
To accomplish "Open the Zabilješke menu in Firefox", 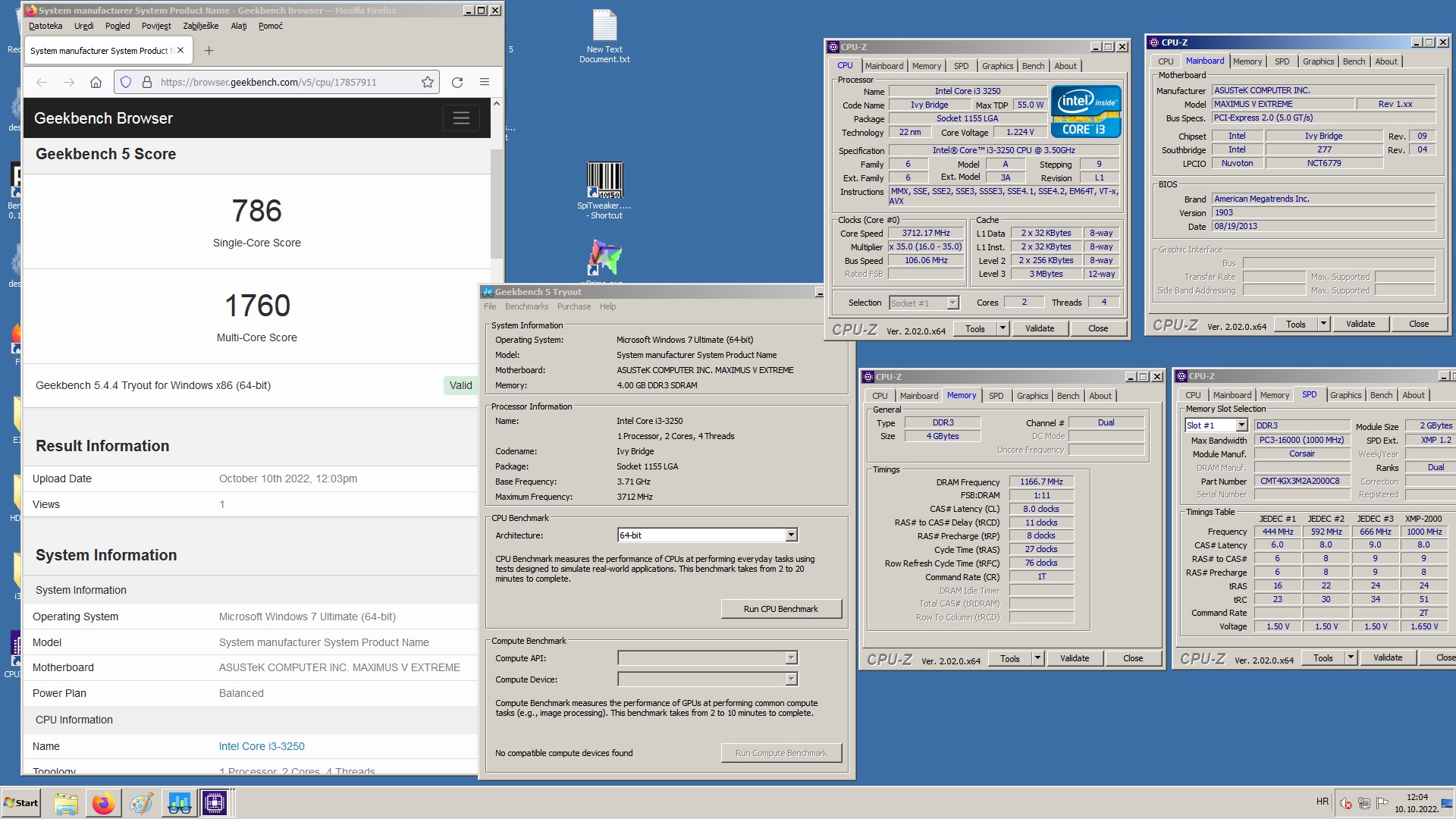I will pos(200,26).
